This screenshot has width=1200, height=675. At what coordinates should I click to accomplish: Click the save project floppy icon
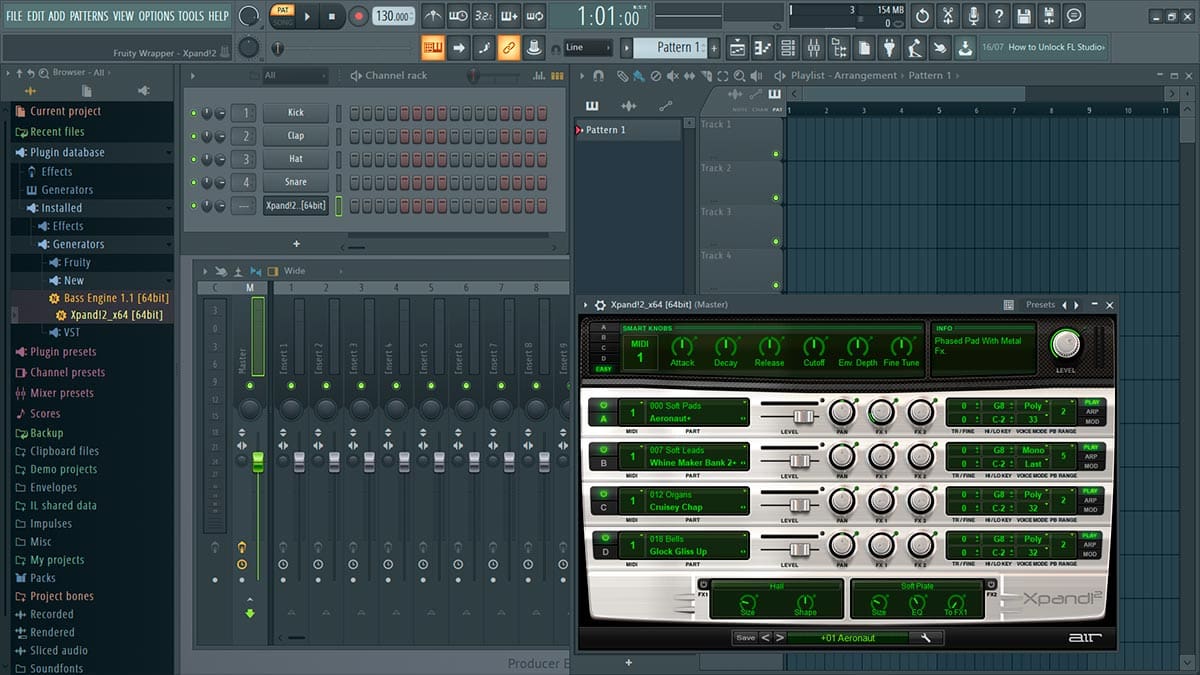(x=1024, y=16)
